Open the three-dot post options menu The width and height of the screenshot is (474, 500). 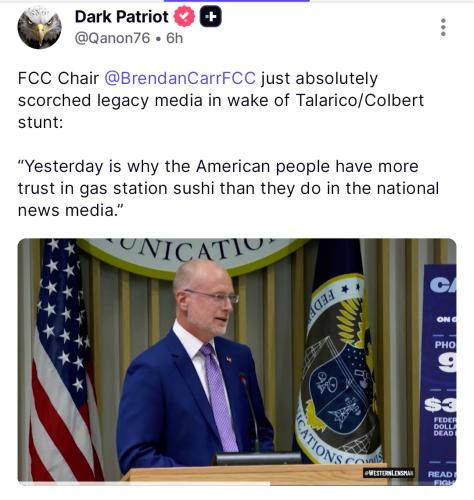pyautogui.click(x=443, y=27)
